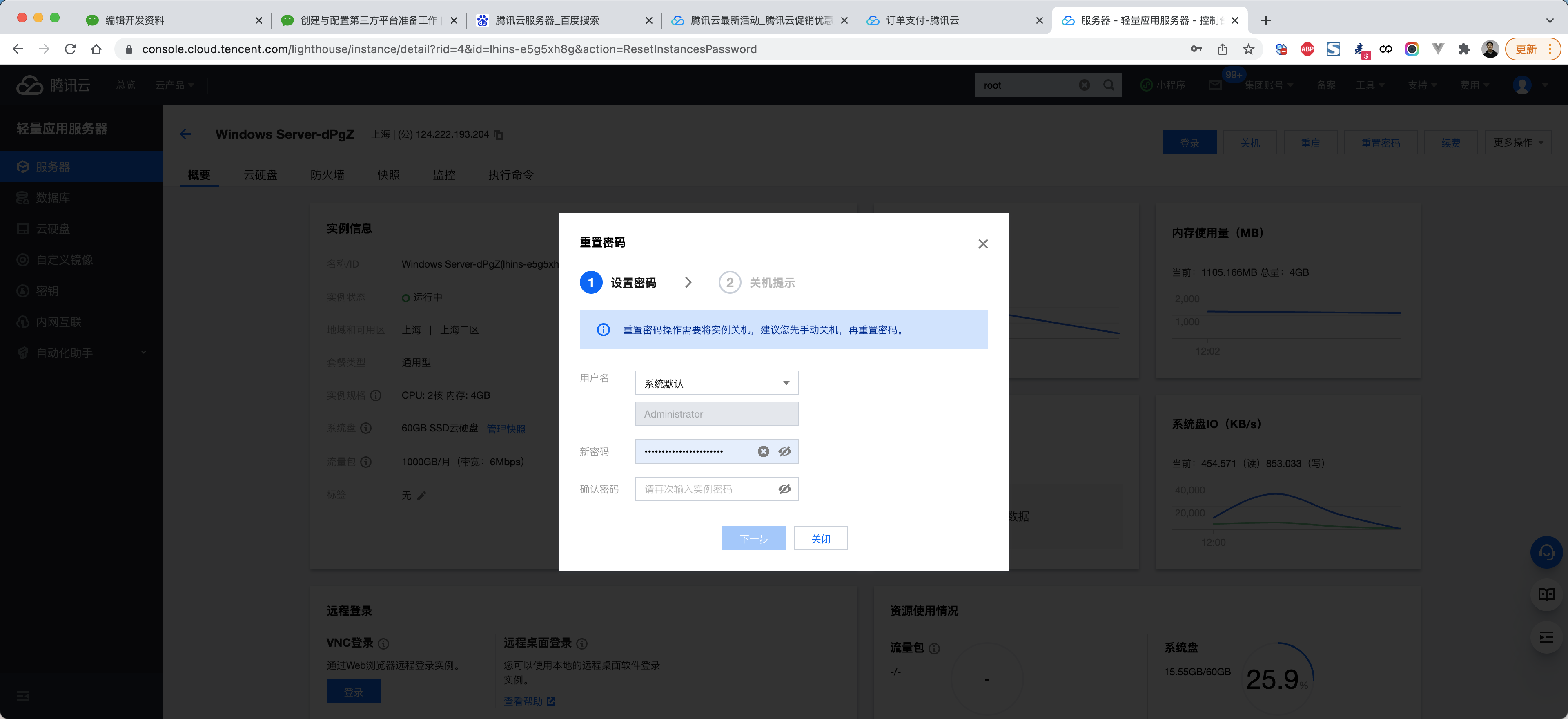Bookmark this page with star icon

coord(1248,49)
